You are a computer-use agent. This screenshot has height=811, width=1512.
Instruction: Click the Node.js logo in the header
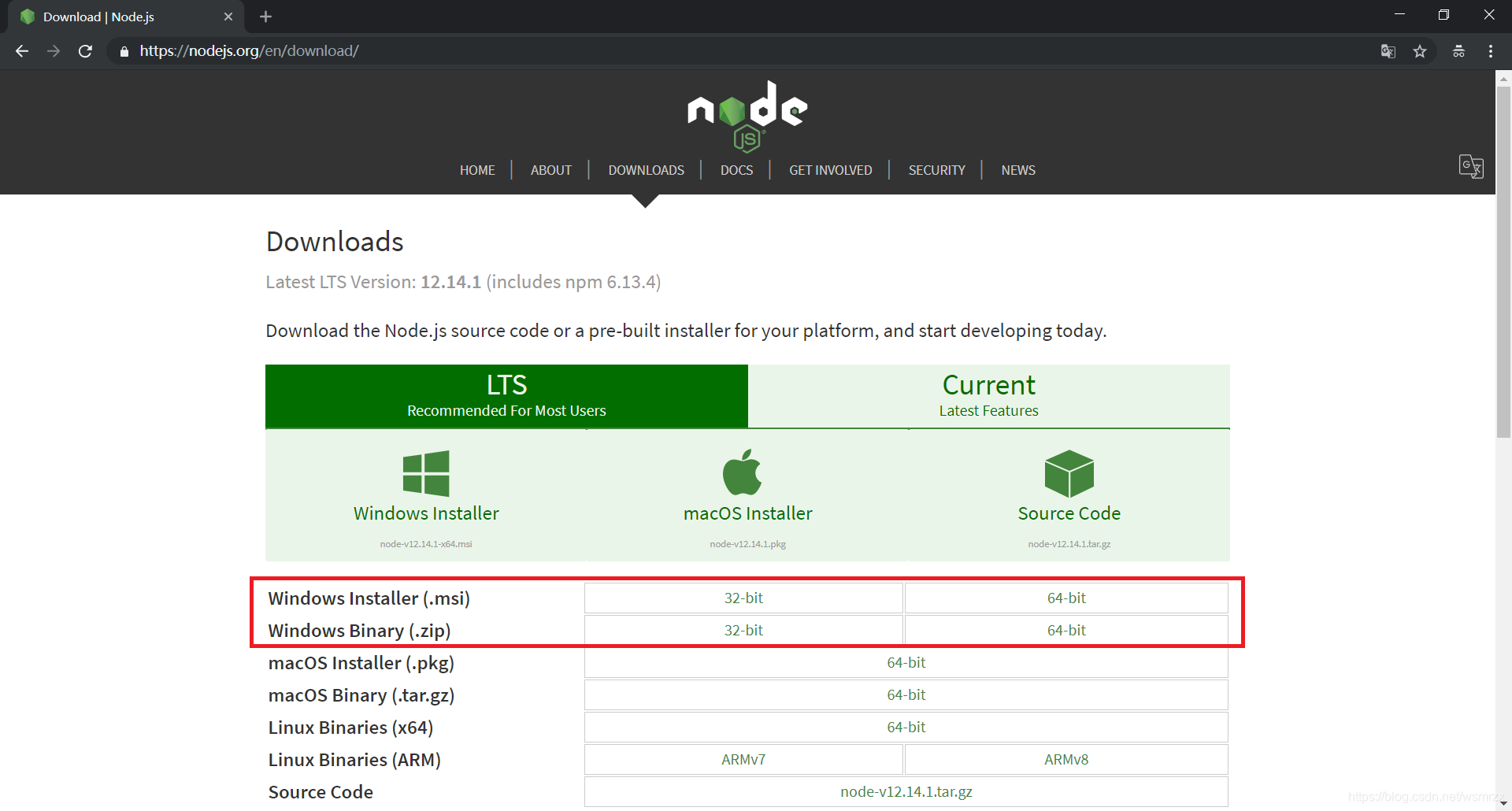(x=747, y=116)
